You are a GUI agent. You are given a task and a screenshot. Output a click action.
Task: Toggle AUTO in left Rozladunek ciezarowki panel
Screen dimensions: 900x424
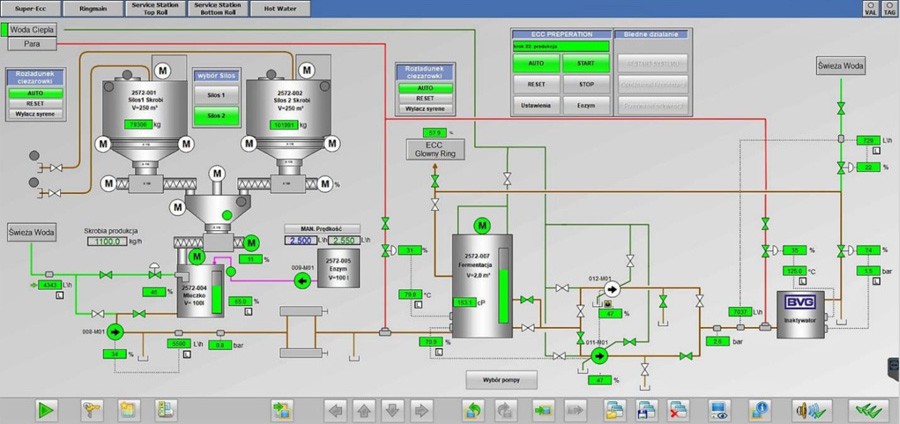36,93
